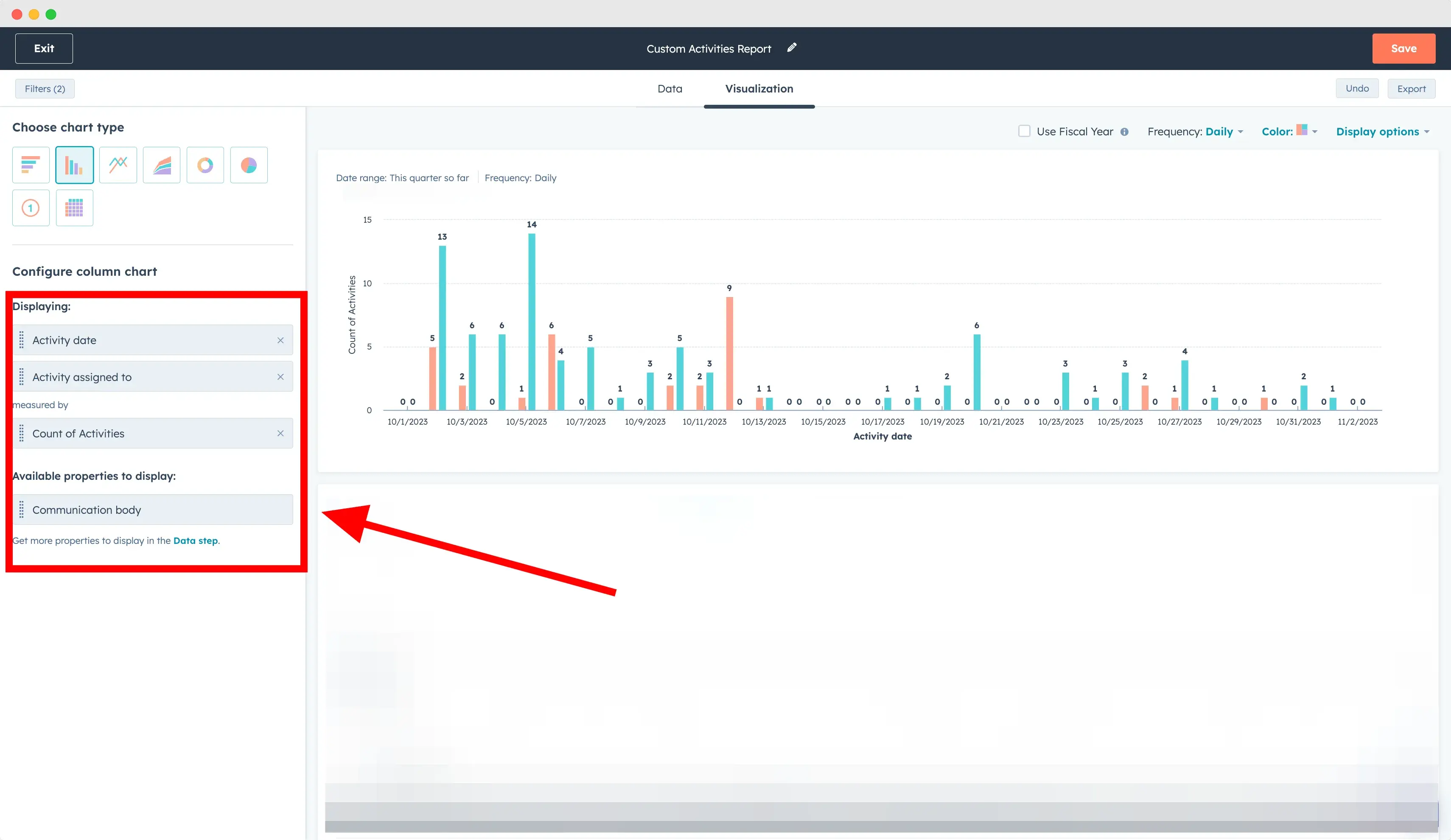
Task: Select the table chart type icon
Action: click(74, 208)
